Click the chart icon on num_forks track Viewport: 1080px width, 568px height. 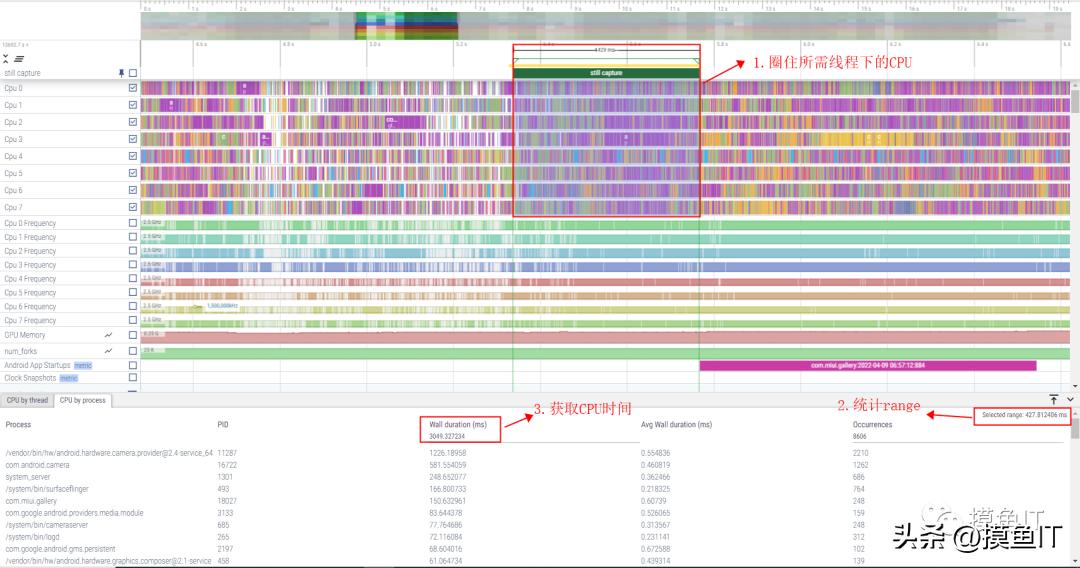108,351
